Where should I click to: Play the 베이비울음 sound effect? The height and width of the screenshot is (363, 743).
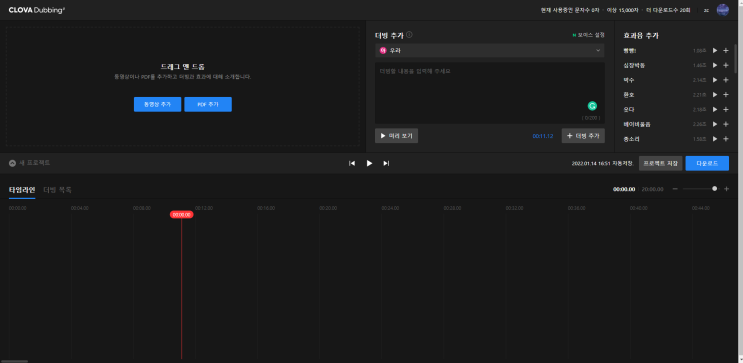pos(715,124)
